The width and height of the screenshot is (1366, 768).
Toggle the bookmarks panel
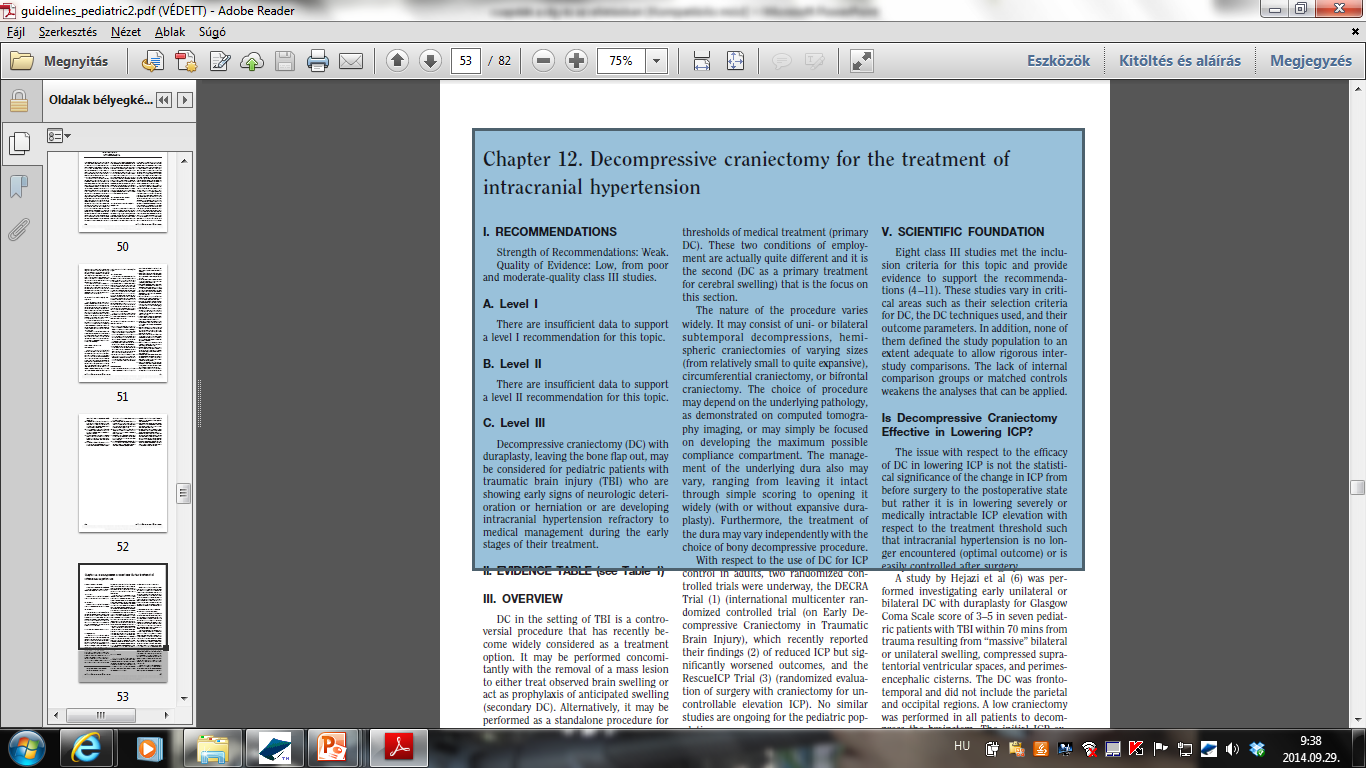(18, 187)
